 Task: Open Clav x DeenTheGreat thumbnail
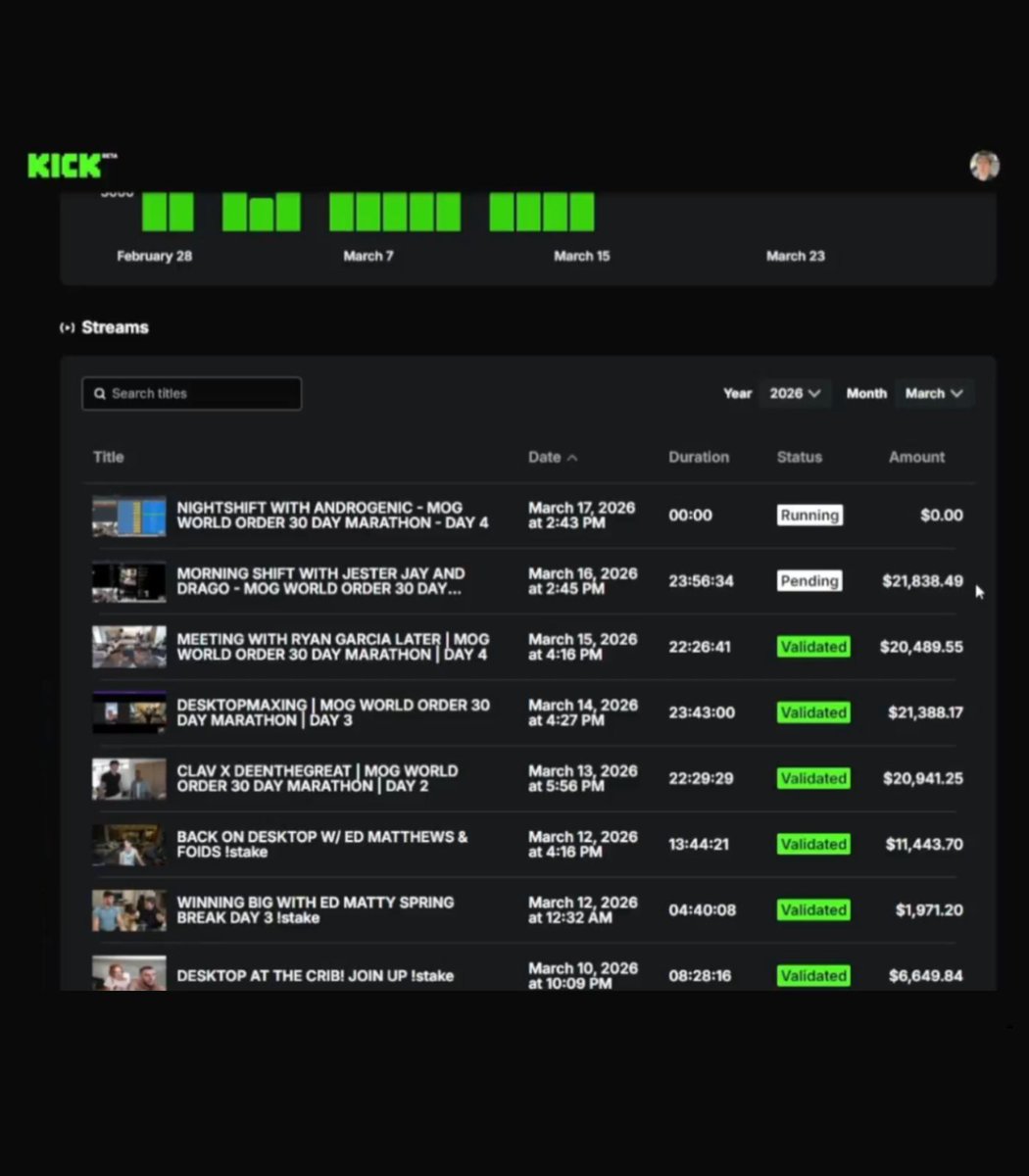point(129,778)
